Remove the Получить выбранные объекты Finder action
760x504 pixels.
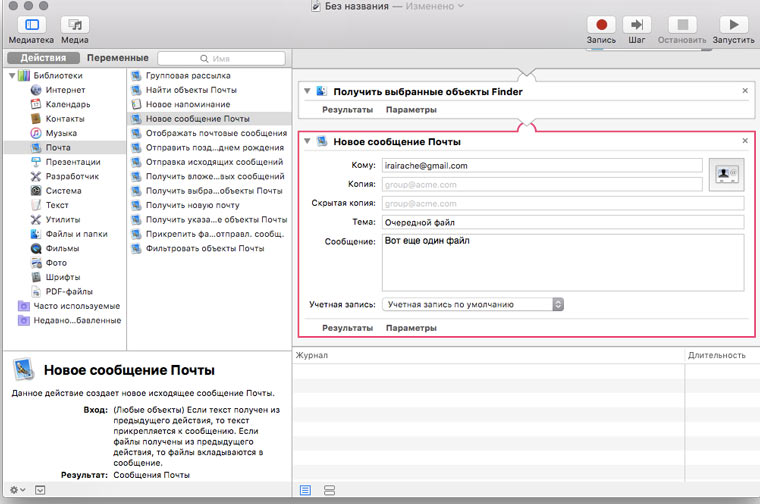745,91
